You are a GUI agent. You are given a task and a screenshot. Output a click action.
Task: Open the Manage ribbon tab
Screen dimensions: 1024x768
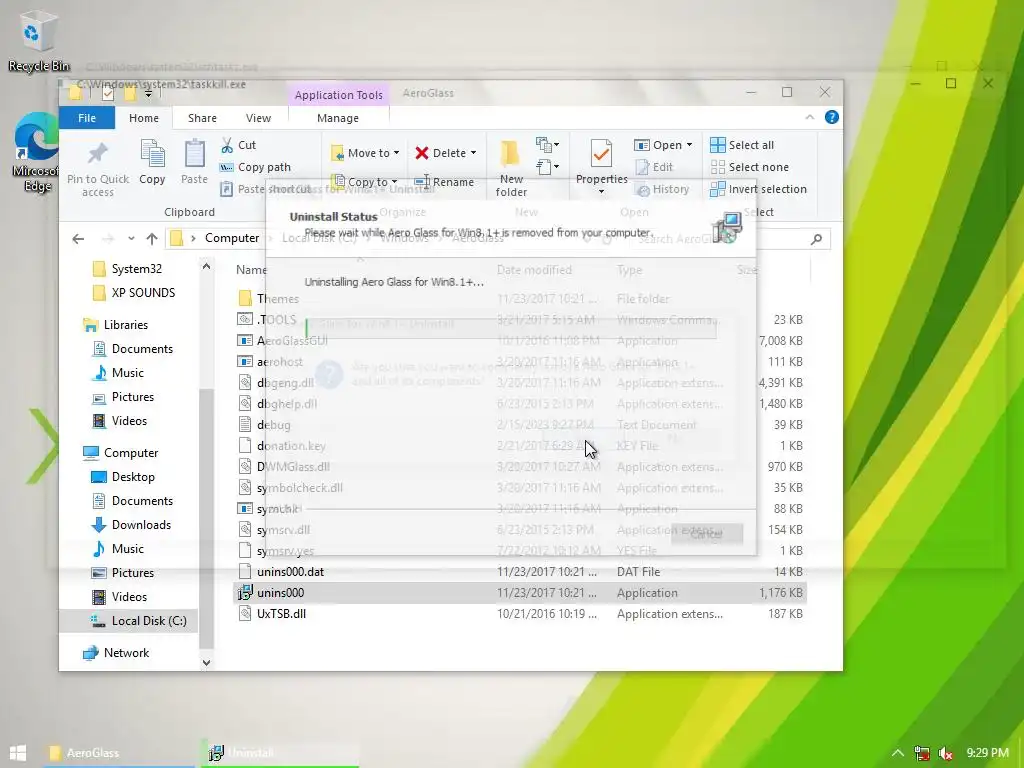(338, 118)
